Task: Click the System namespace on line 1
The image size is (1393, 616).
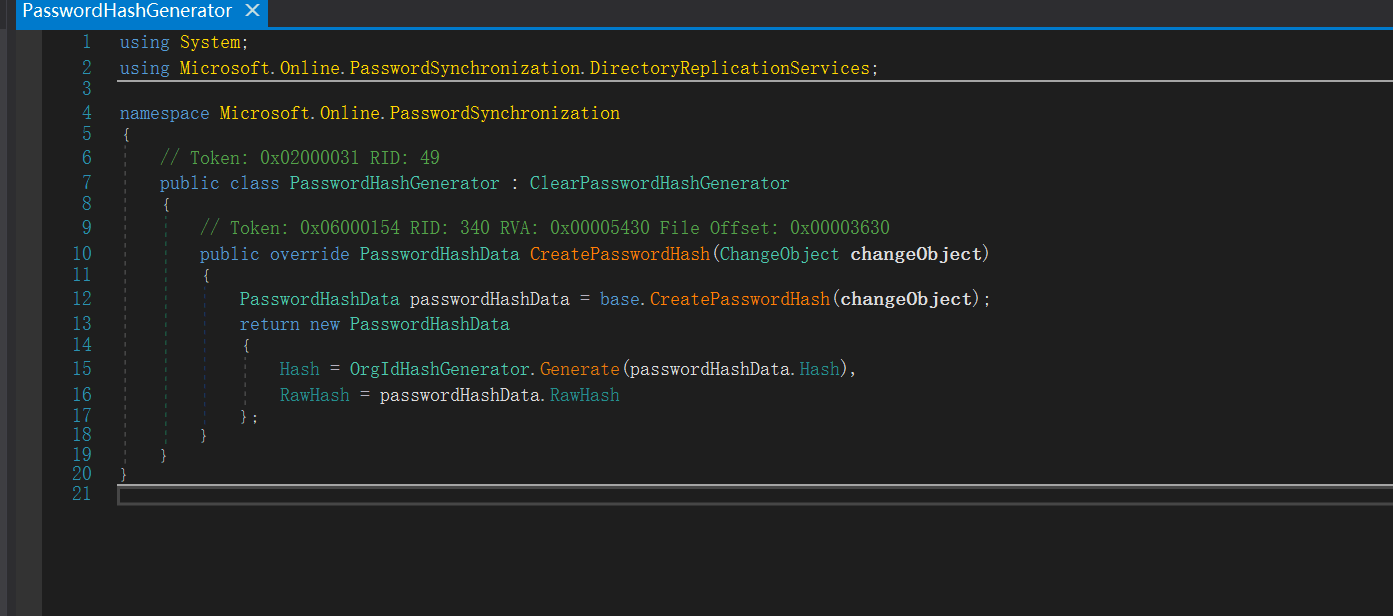Action: pyautogui.click(x=210, y=43)
